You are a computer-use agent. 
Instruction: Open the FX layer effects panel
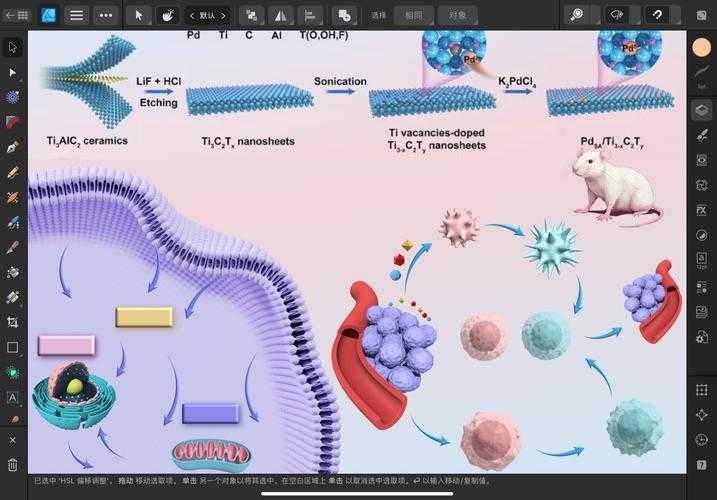[701, 210]
